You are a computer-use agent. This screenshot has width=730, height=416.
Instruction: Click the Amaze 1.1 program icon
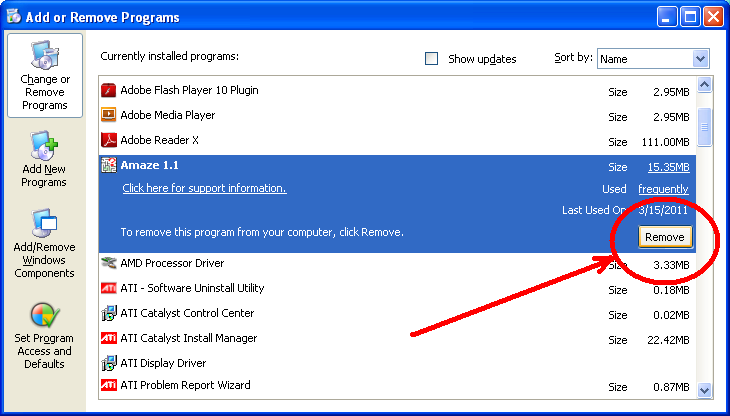[108, 165]
